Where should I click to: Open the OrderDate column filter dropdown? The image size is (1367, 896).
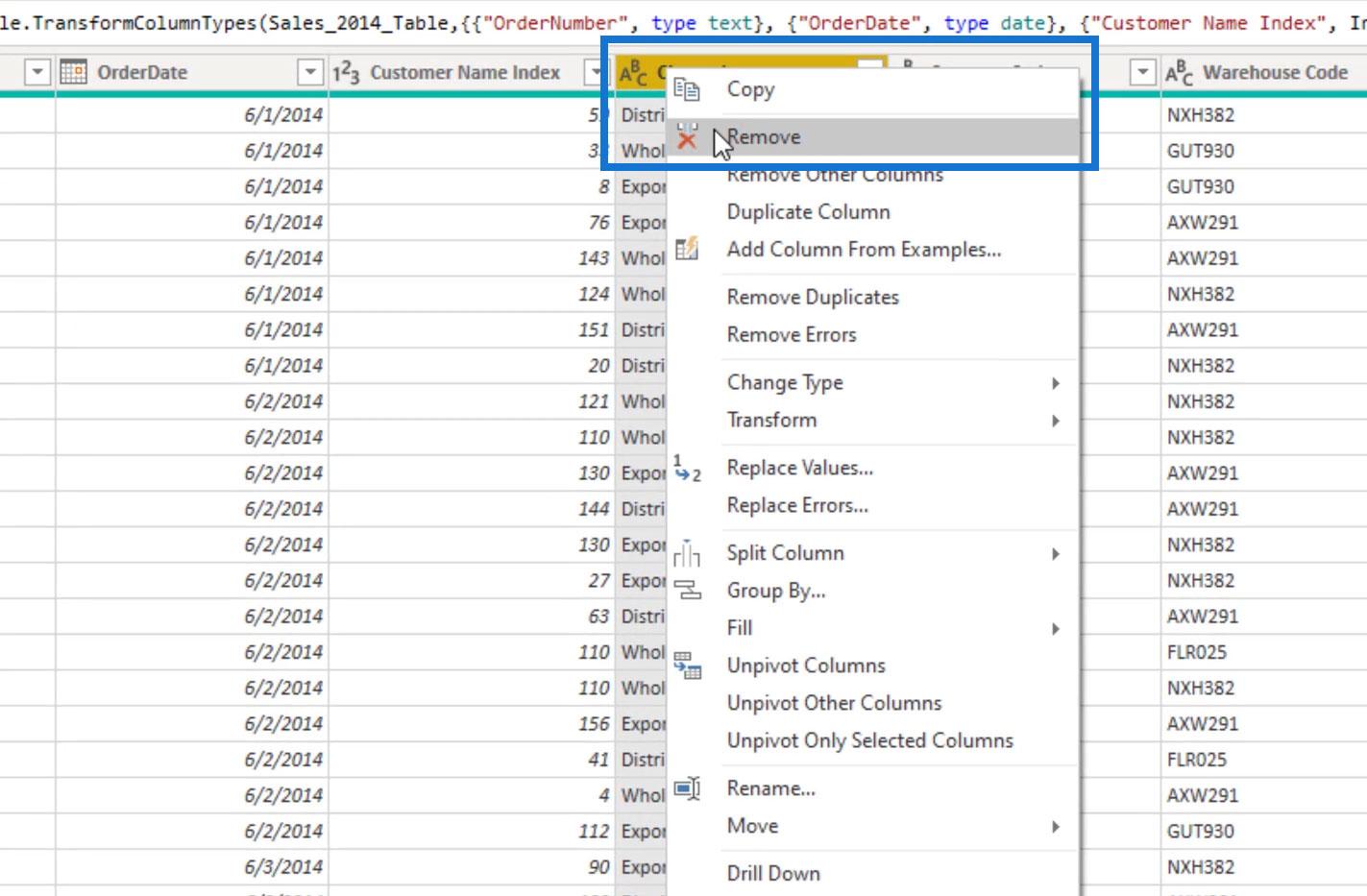pyautogui.click(x=310, y=72)
